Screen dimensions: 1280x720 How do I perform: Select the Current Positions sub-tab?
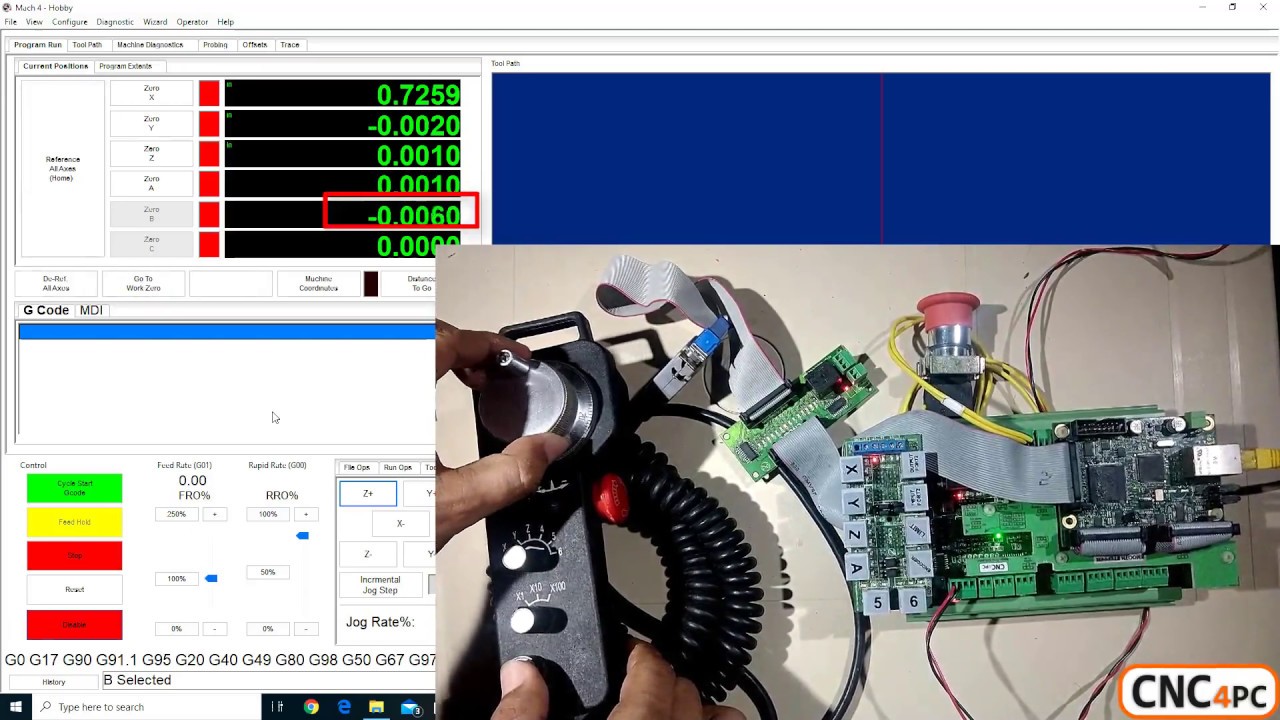click(55, 66)
